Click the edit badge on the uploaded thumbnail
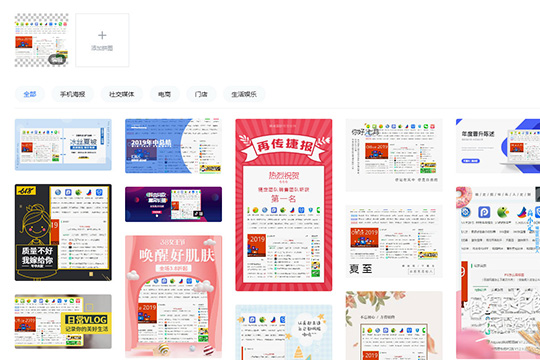Image resolution: width=540 pixels, height=360 pixels. [57, 59]
